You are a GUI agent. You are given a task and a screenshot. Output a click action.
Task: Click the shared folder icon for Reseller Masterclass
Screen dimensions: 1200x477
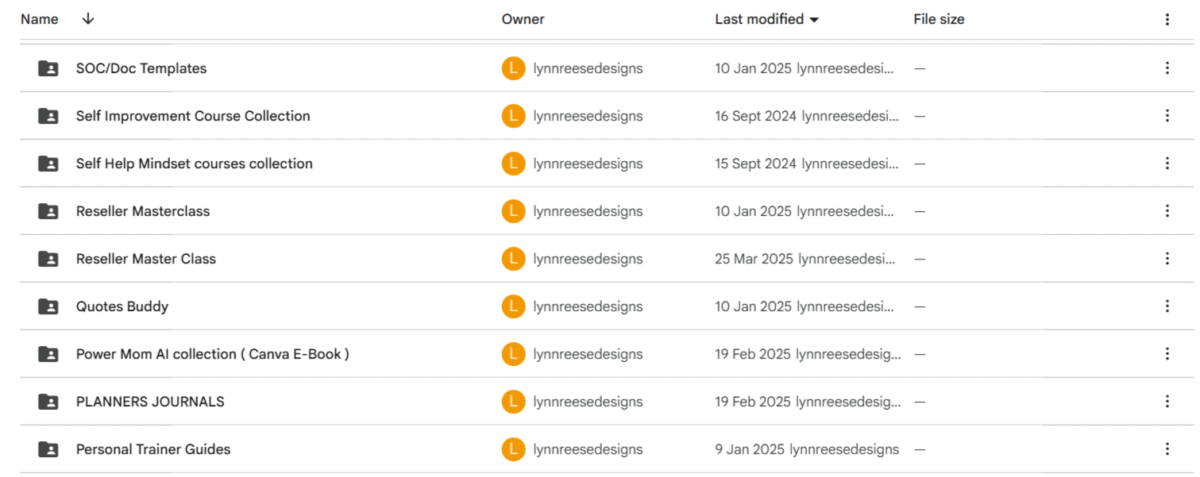[x=47, y=211]
